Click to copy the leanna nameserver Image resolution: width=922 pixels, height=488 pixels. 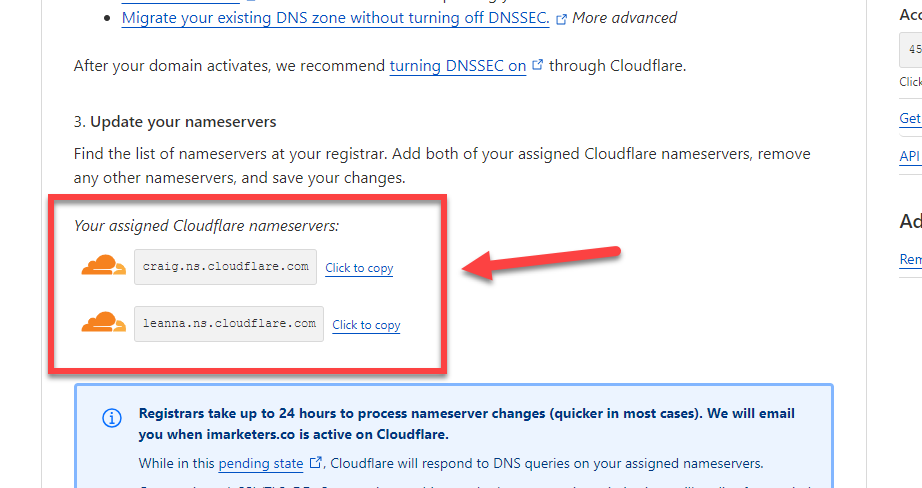click(x=366, y=325)
